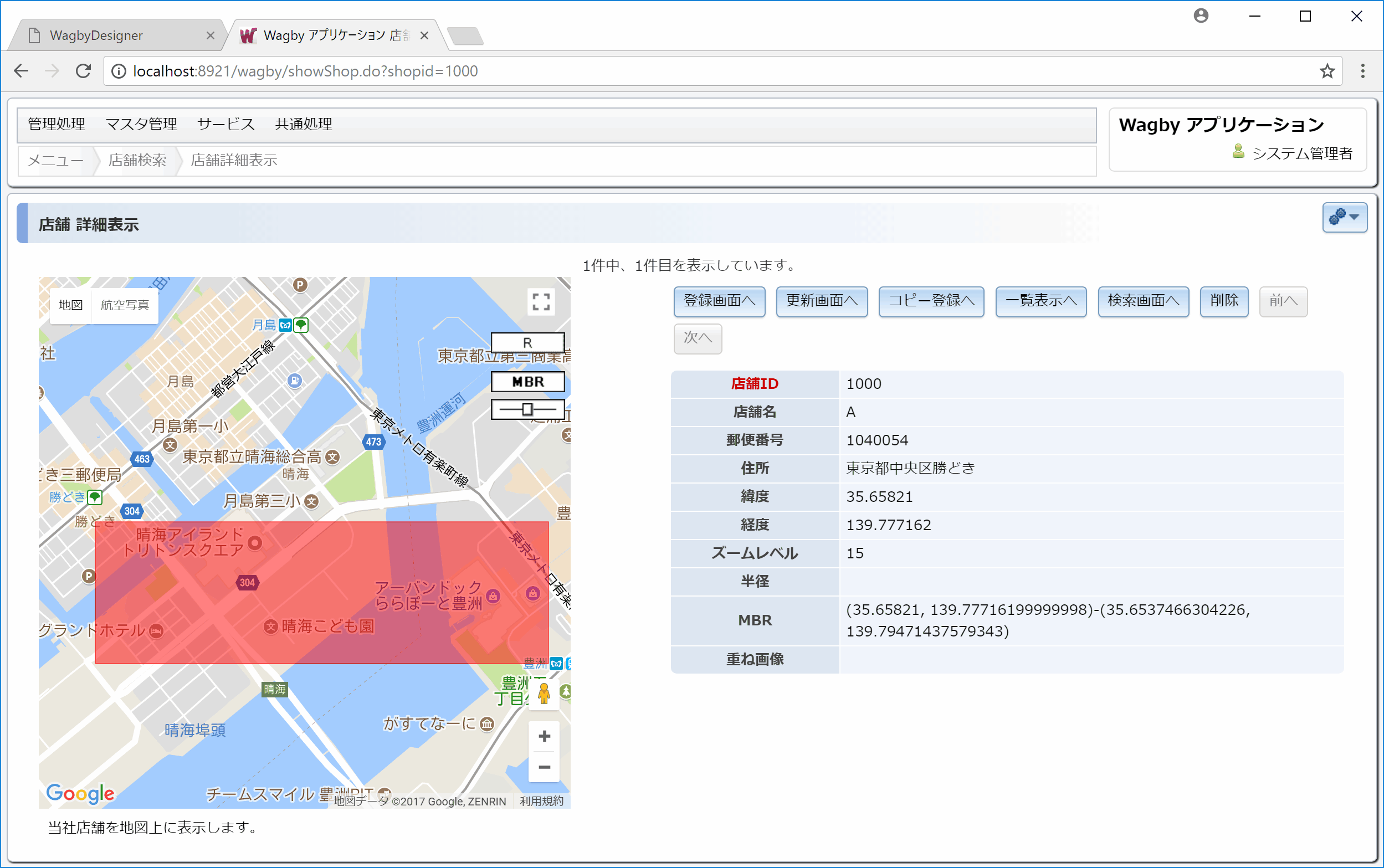Open the 共通処理 menu
Viewport: 1384px width, 868px height.
click(x=304, y=124)
